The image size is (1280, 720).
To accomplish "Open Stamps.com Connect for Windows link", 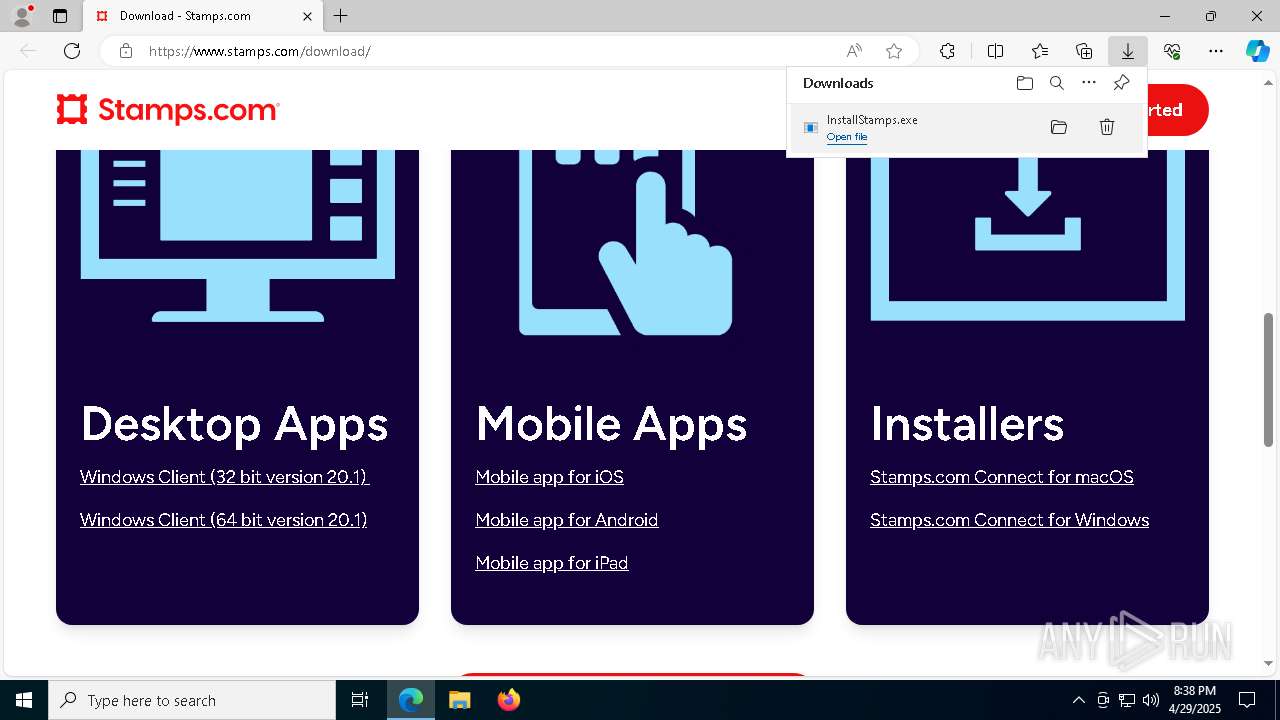I will (x=1010, y=520).
